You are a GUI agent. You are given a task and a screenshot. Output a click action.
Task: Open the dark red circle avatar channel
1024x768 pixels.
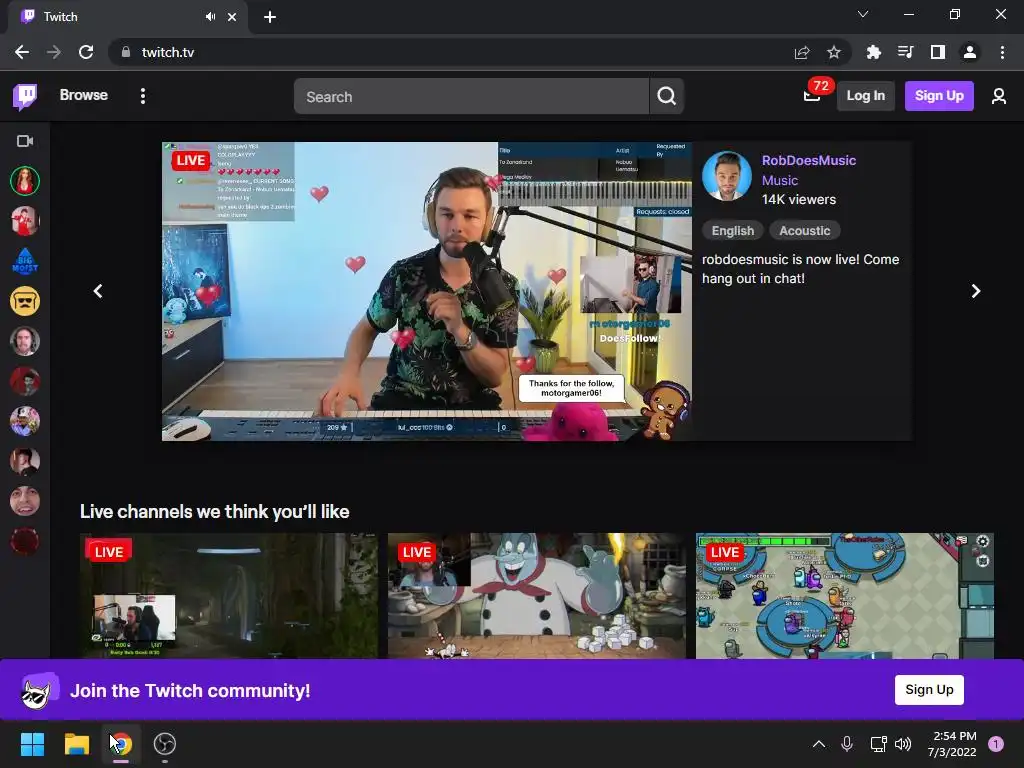point(25,541)
